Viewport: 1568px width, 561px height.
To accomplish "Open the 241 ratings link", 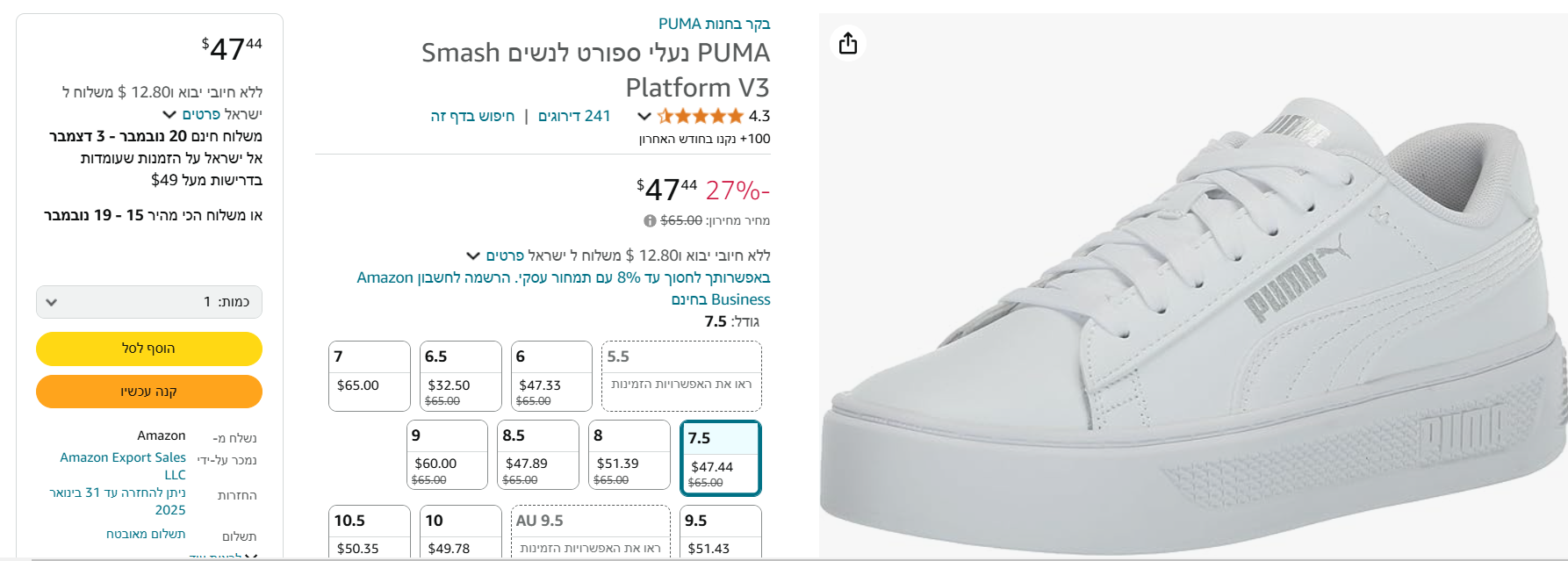I will [x=574, y=116].
